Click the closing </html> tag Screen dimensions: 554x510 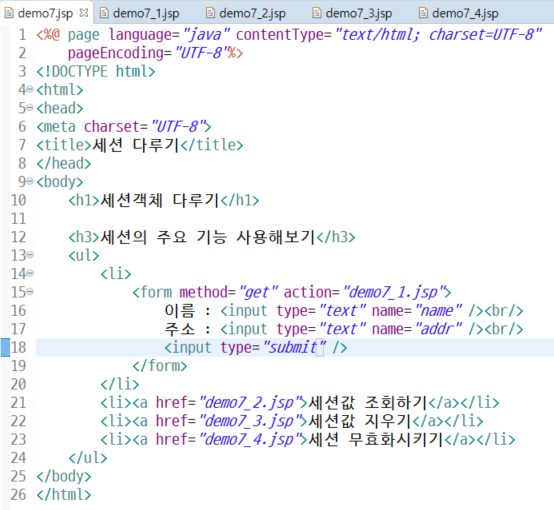click(x=64, y=494)
